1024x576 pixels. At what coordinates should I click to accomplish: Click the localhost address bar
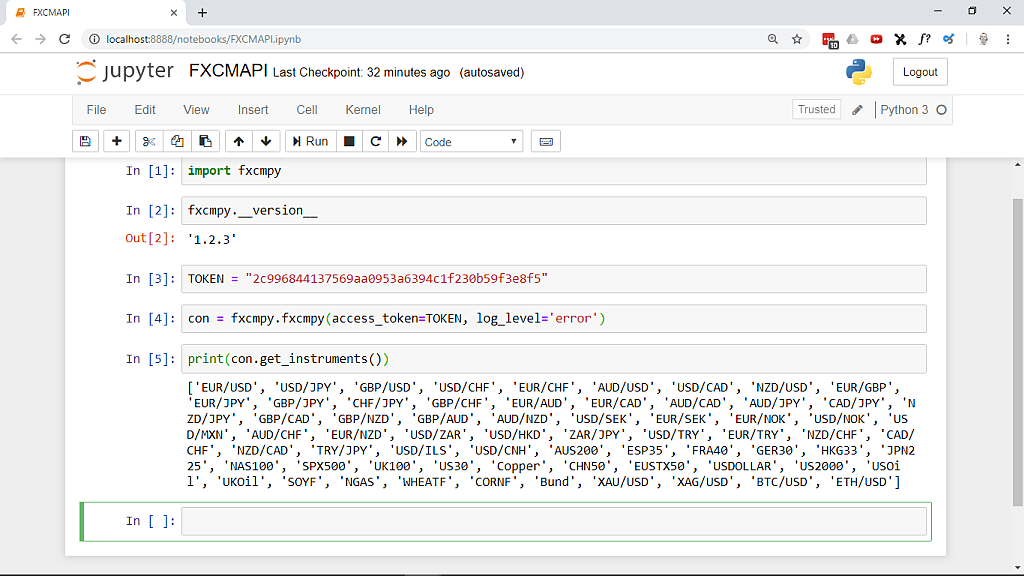click(x=424, y=39)
